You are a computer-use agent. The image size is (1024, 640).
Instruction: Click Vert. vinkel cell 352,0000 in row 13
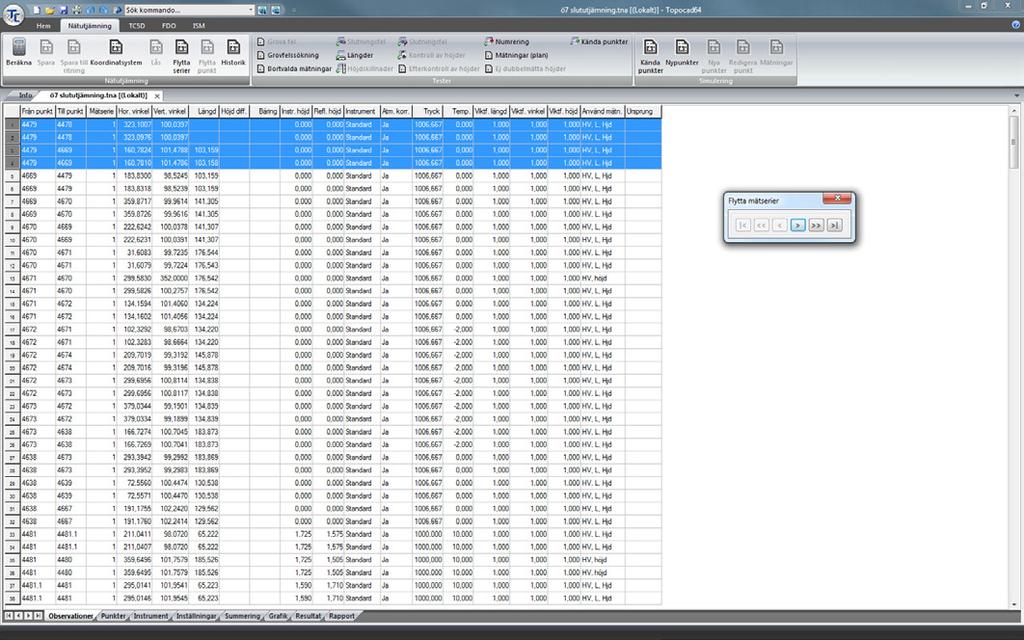[x=170, y=278]
